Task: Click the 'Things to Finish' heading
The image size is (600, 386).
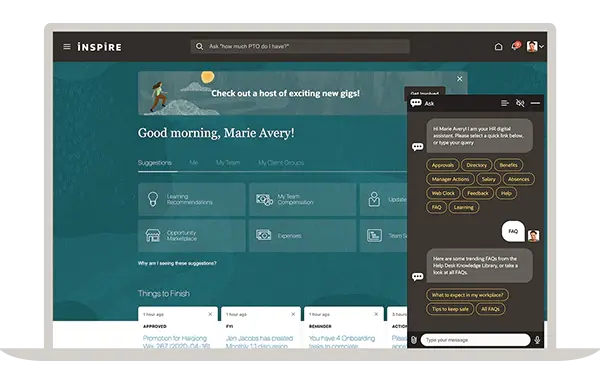Action: point(164,293)
